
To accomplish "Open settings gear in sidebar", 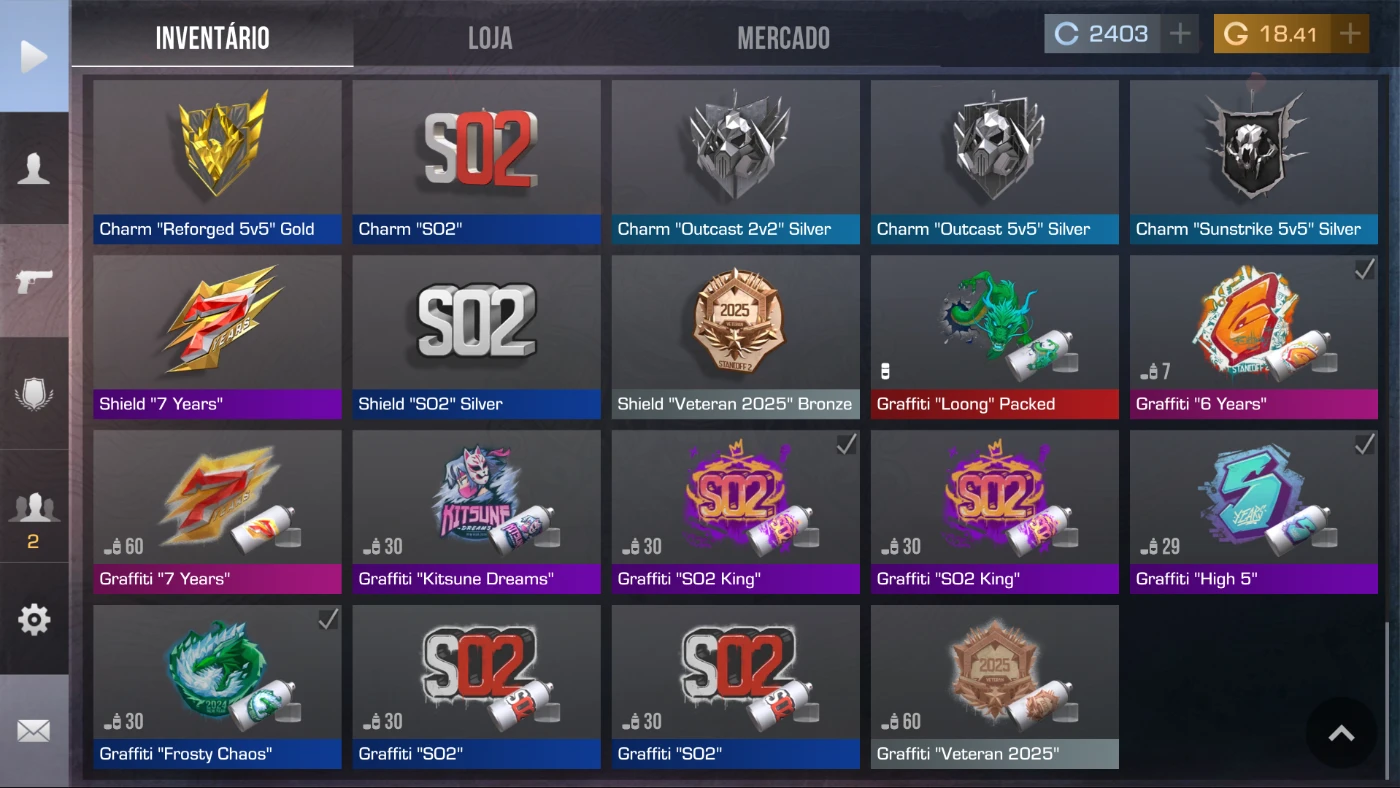I will click(34, 620).
